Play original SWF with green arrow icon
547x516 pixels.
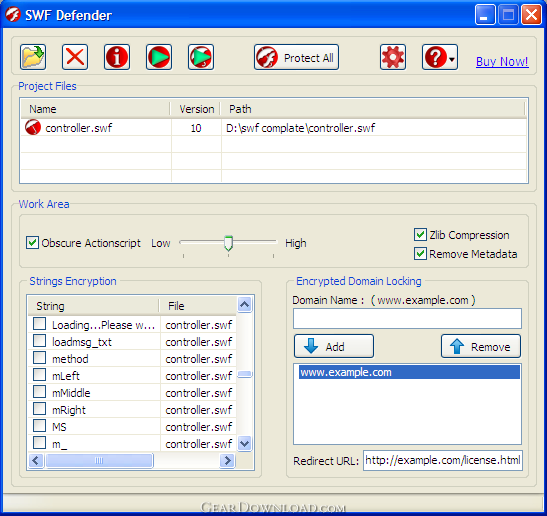(x=159, y=57)
